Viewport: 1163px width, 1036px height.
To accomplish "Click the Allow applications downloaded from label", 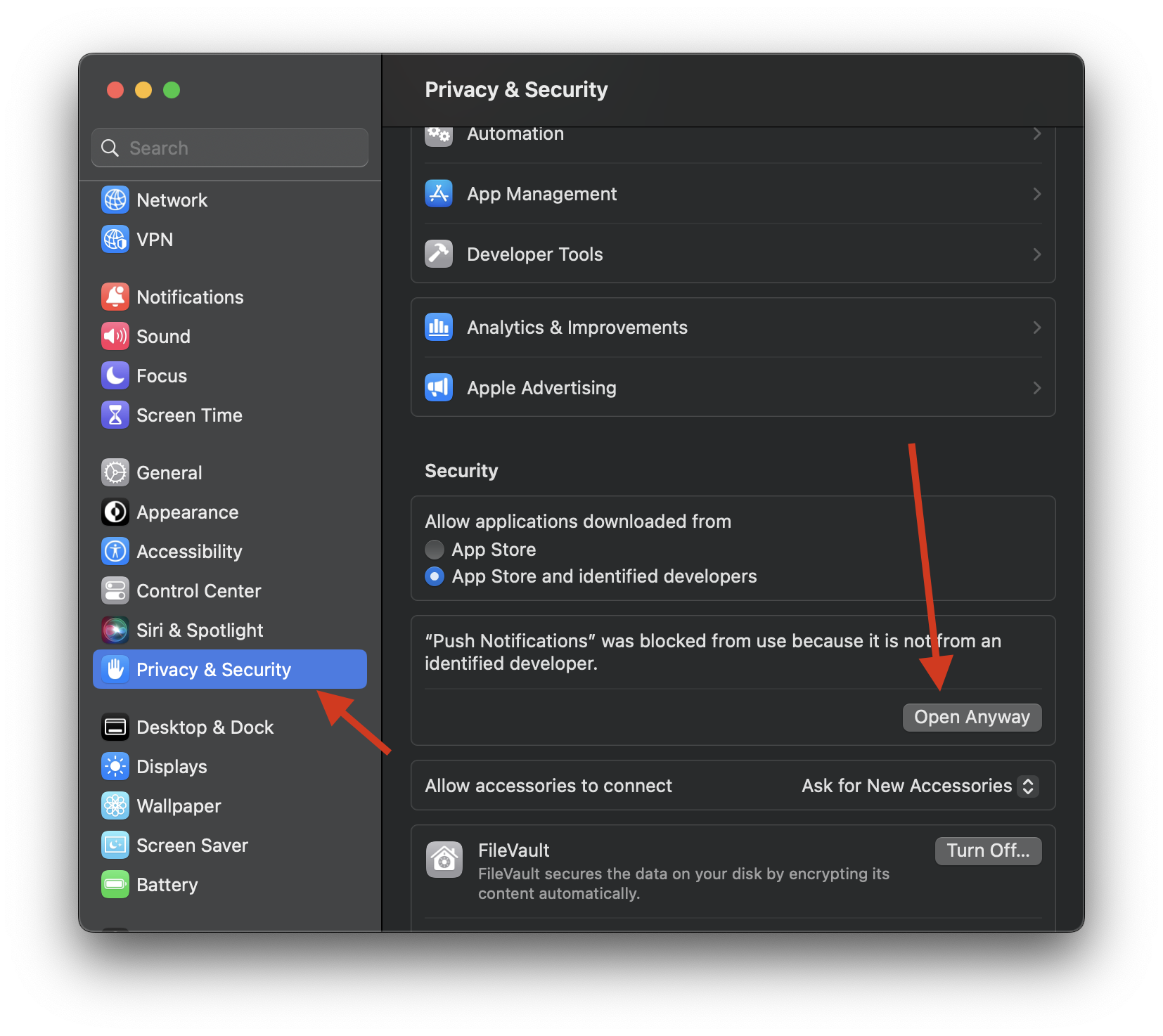I will [x=578, y=522].
